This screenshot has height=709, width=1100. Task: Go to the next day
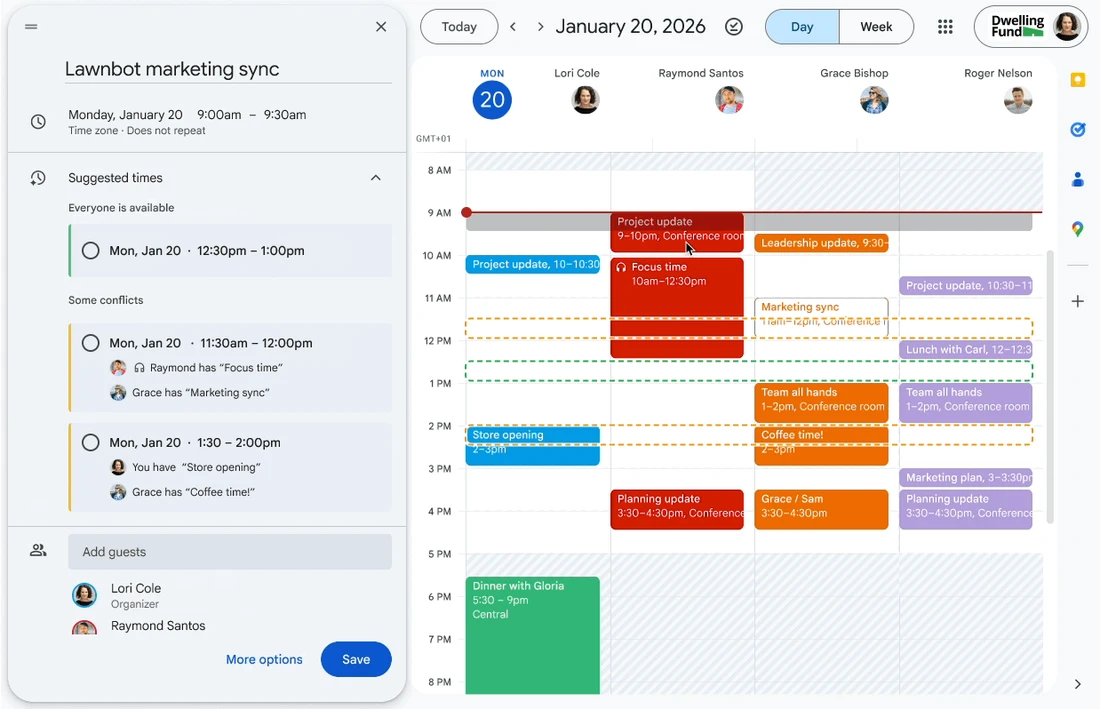tap(540, 27)
